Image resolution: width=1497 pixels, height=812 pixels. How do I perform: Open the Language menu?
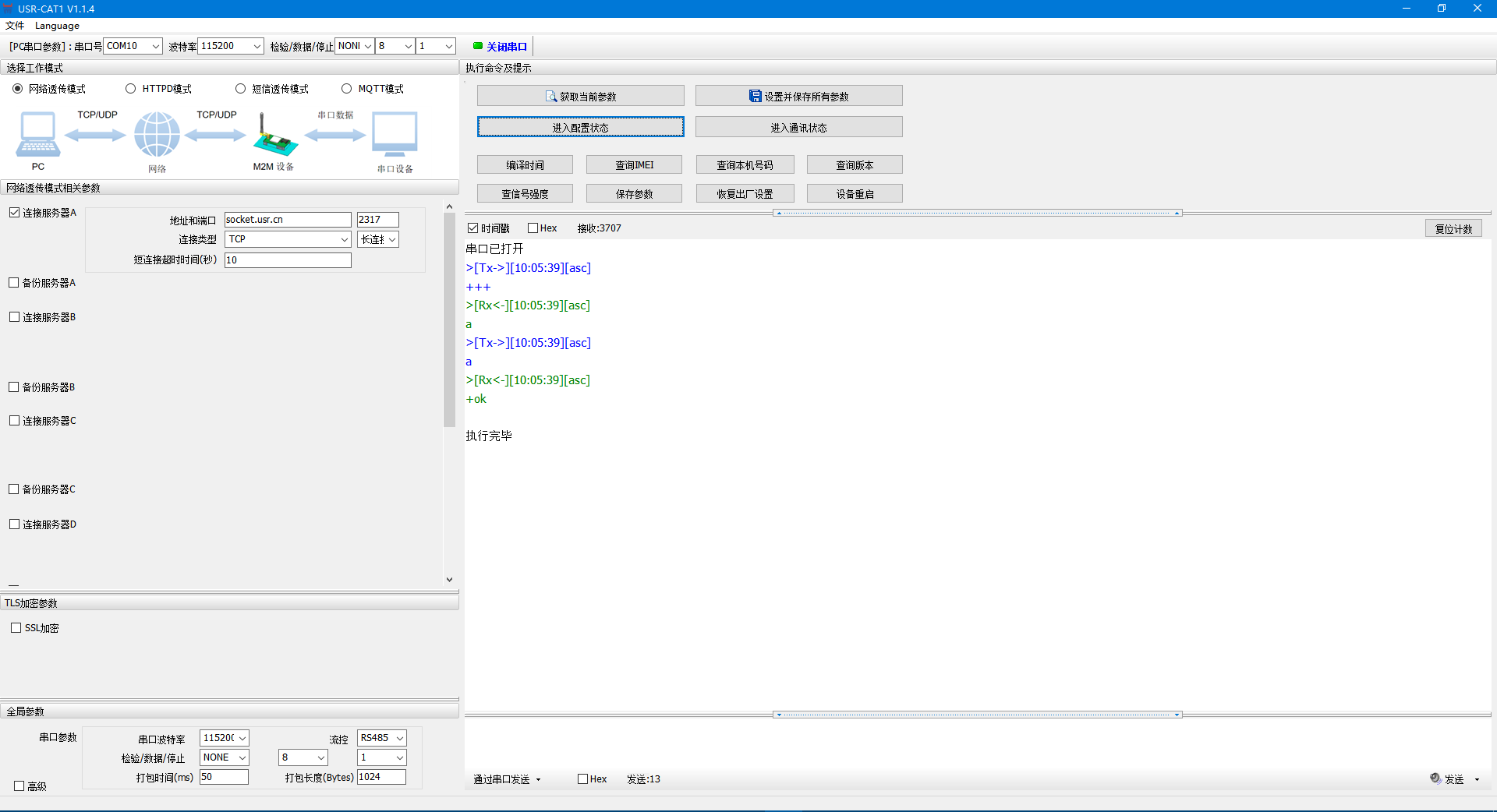pyautogui.click(x=57, y=26)
